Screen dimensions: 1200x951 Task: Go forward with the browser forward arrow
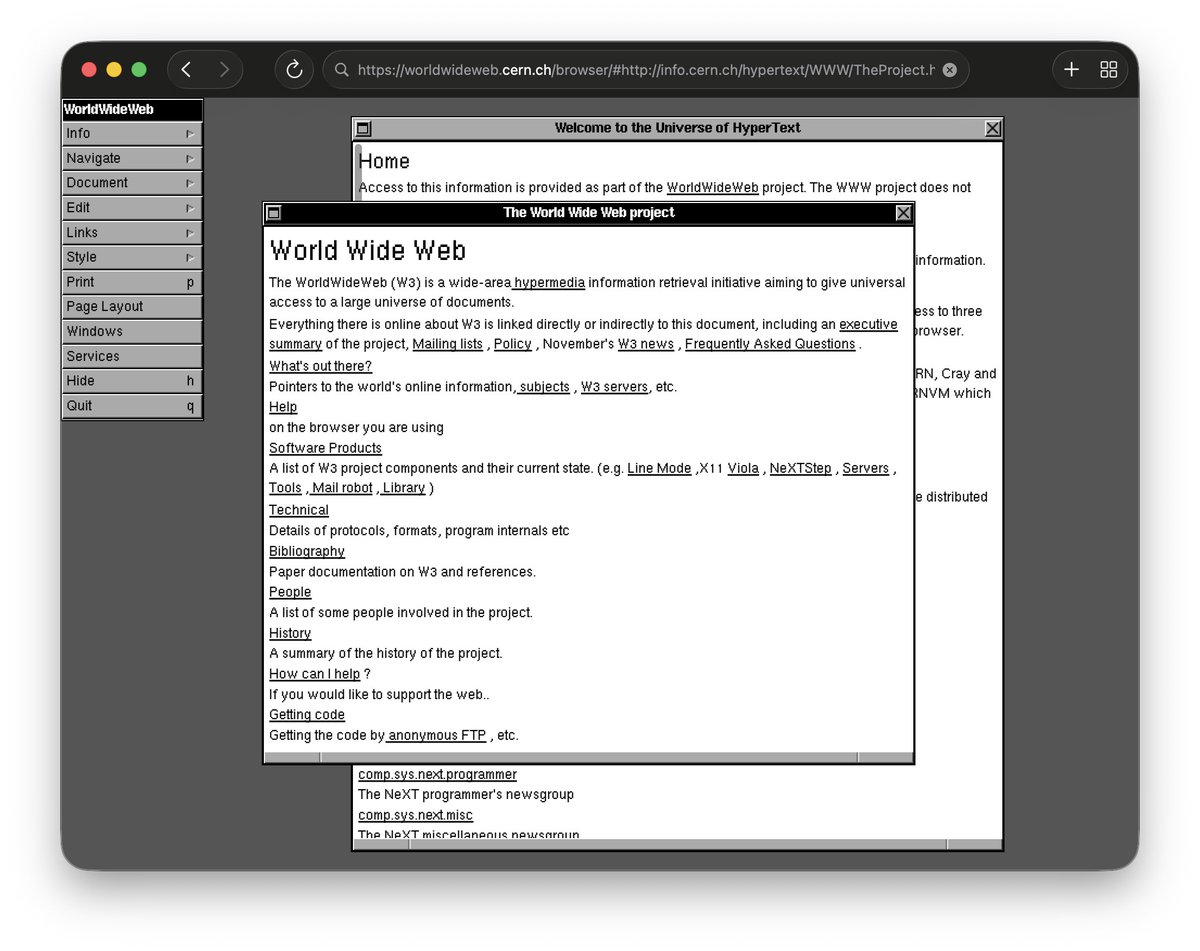click(x=224, y=69)
